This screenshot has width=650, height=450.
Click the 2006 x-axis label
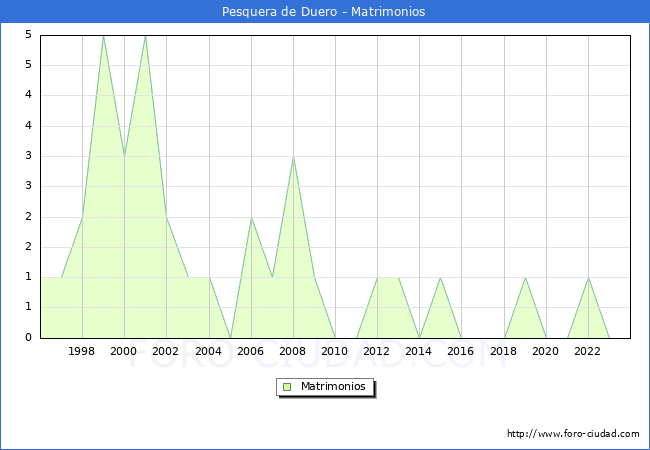(250, 351)
